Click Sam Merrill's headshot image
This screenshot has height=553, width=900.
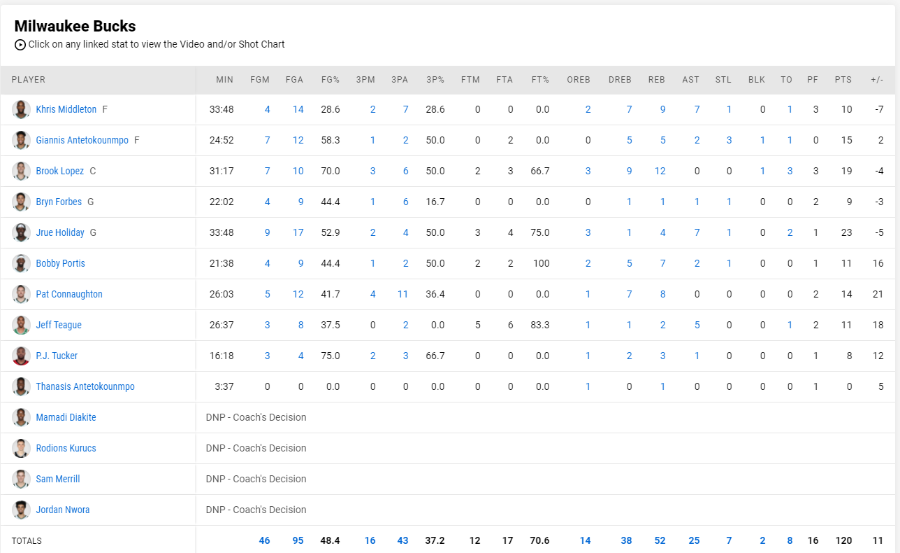21,479
